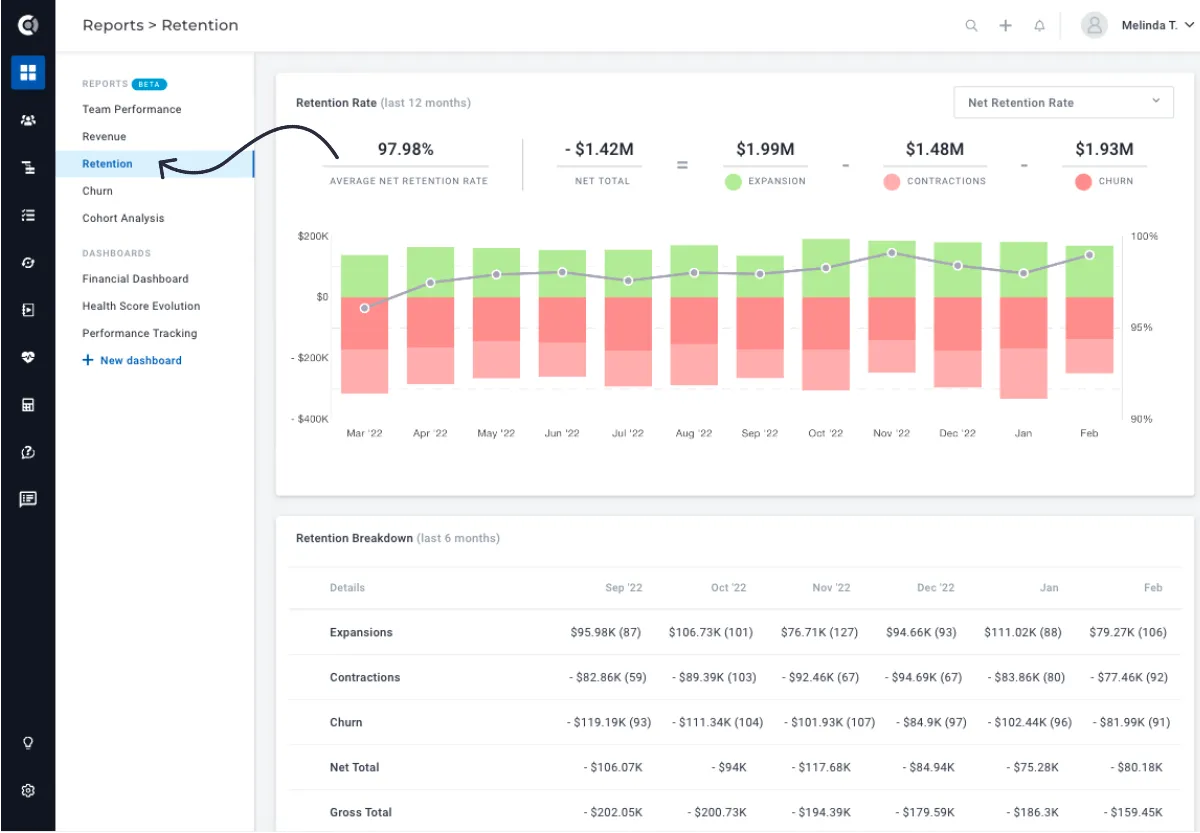Image resolution: width=1200 pixels, height=833 pixels.
Task: Click the Expansions row label
Action: point(361,632)
